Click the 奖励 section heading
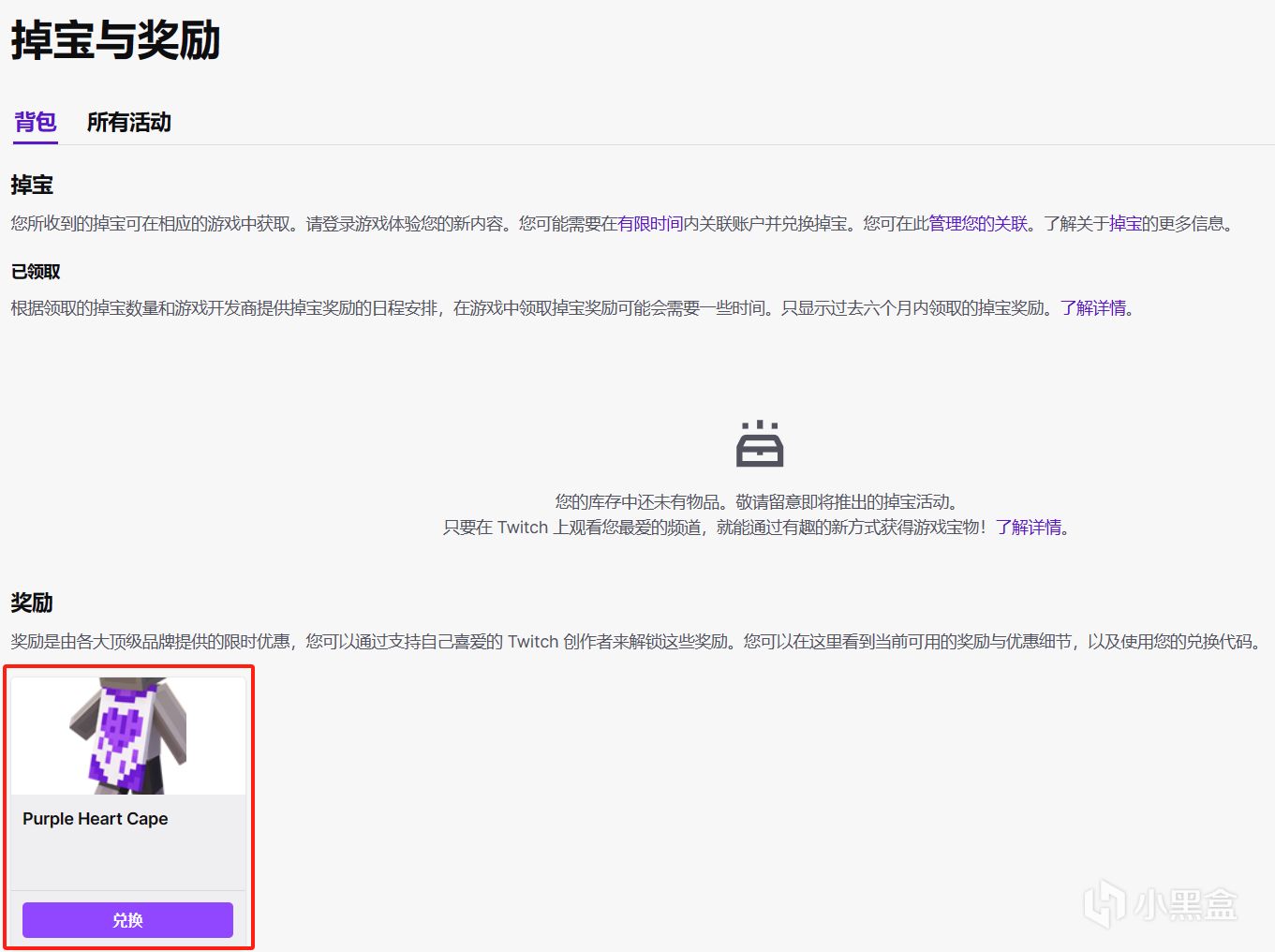 click(32, 602)
